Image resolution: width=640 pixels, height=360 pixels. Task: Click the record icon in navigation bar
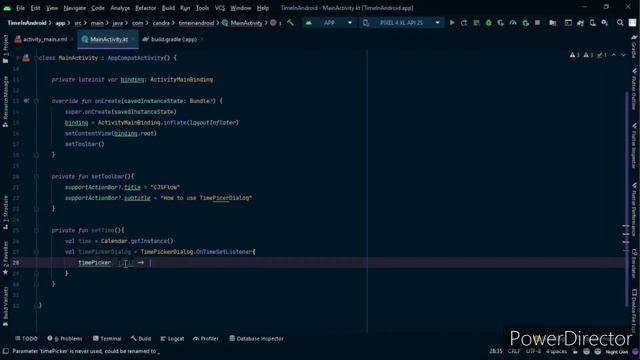tap(273, 23)
